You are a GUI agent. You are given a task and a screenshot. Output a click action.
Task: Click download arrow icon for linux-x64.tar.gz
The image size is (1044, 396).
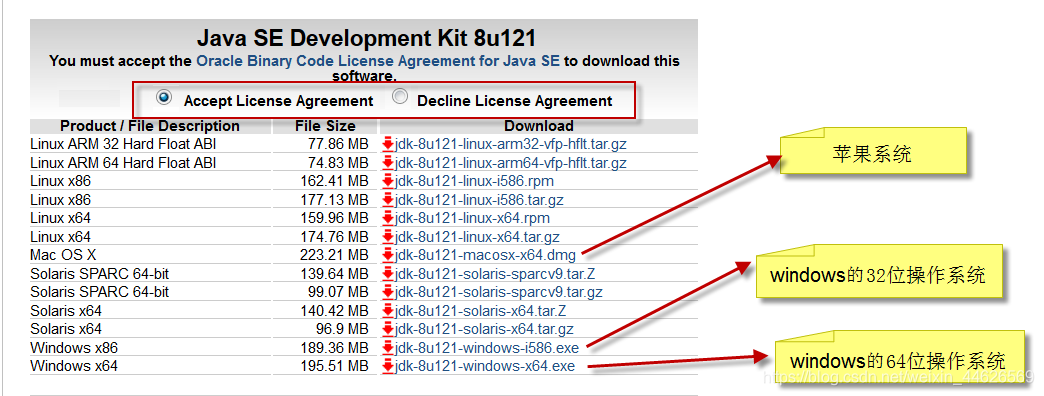pos(388,236)
